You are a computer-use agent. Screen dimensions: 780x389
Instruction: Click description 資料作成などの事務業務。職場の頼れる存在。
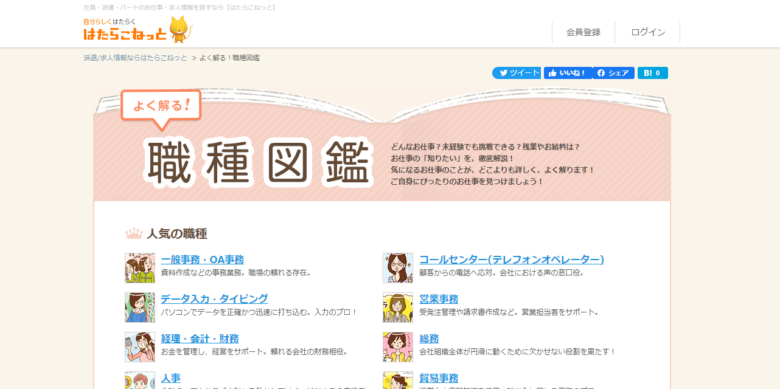[236, 273]
